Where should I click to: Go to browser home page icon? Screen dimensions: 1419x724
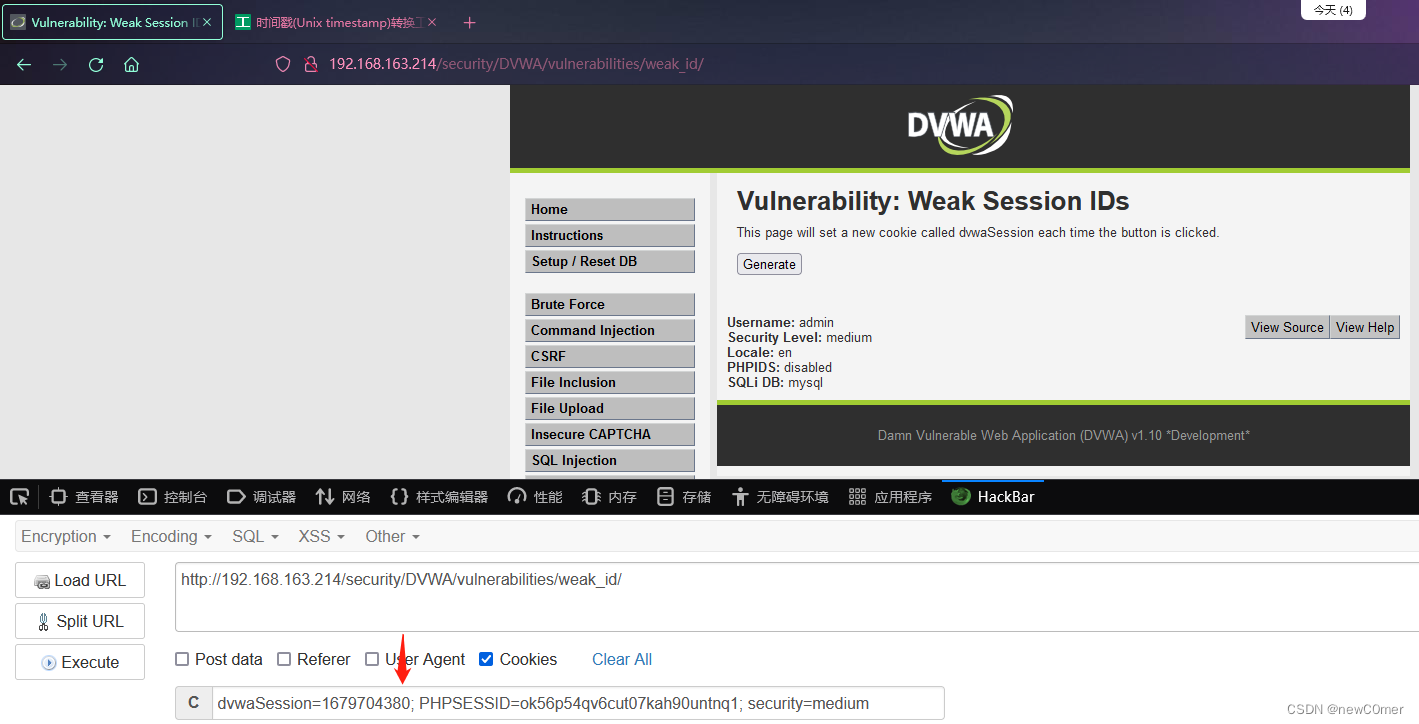pos(131,64)
